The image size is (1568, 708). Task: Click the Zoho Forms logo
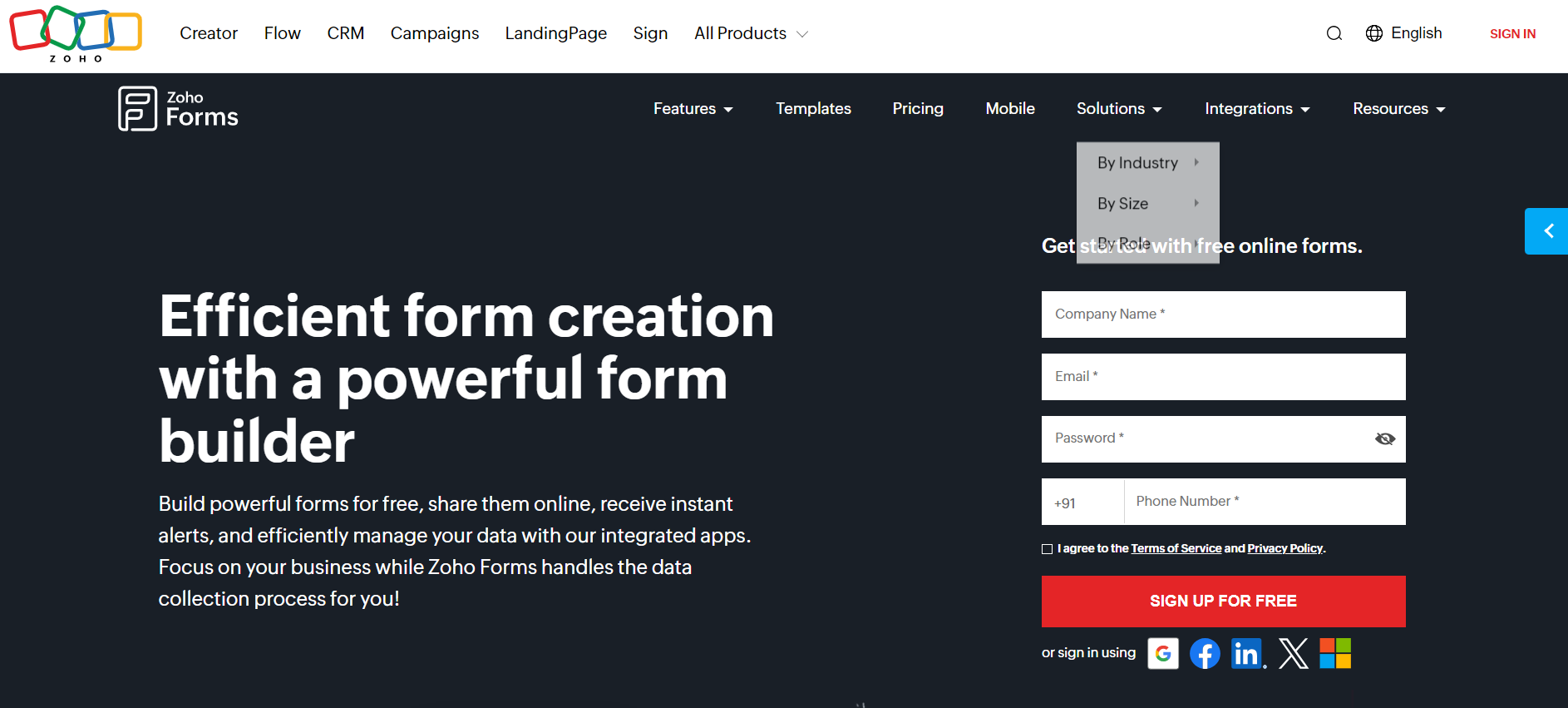178,109
